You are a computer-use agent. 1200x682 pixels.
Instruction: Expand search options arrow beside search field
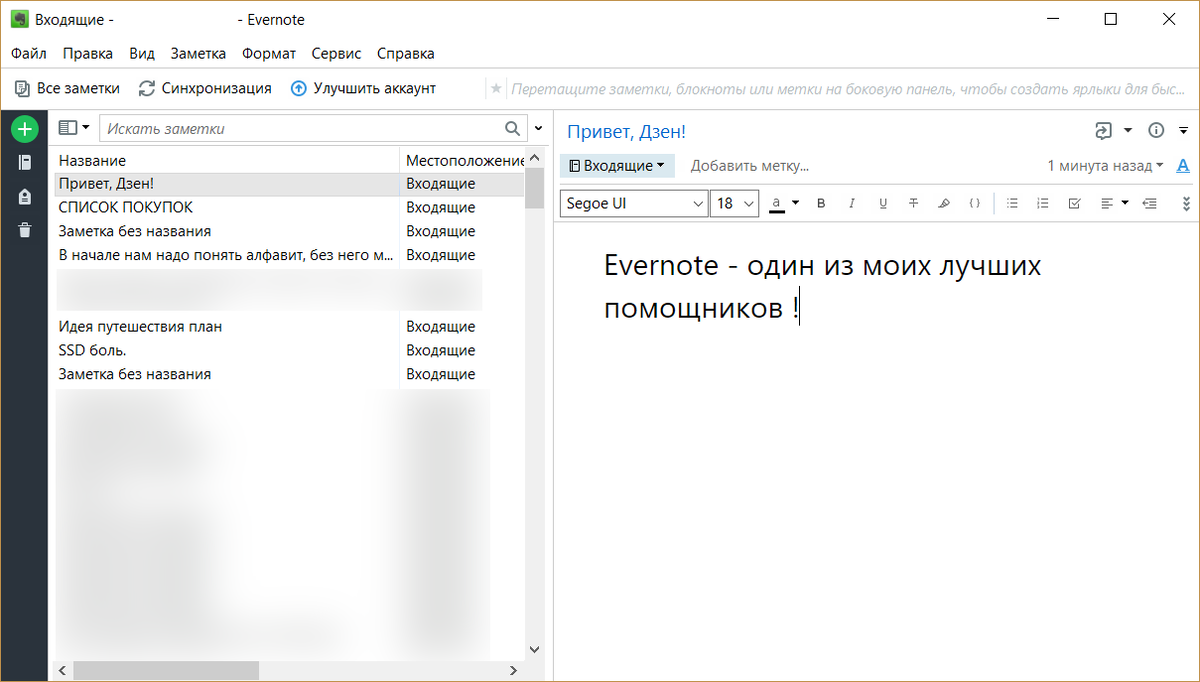(539, 128)
